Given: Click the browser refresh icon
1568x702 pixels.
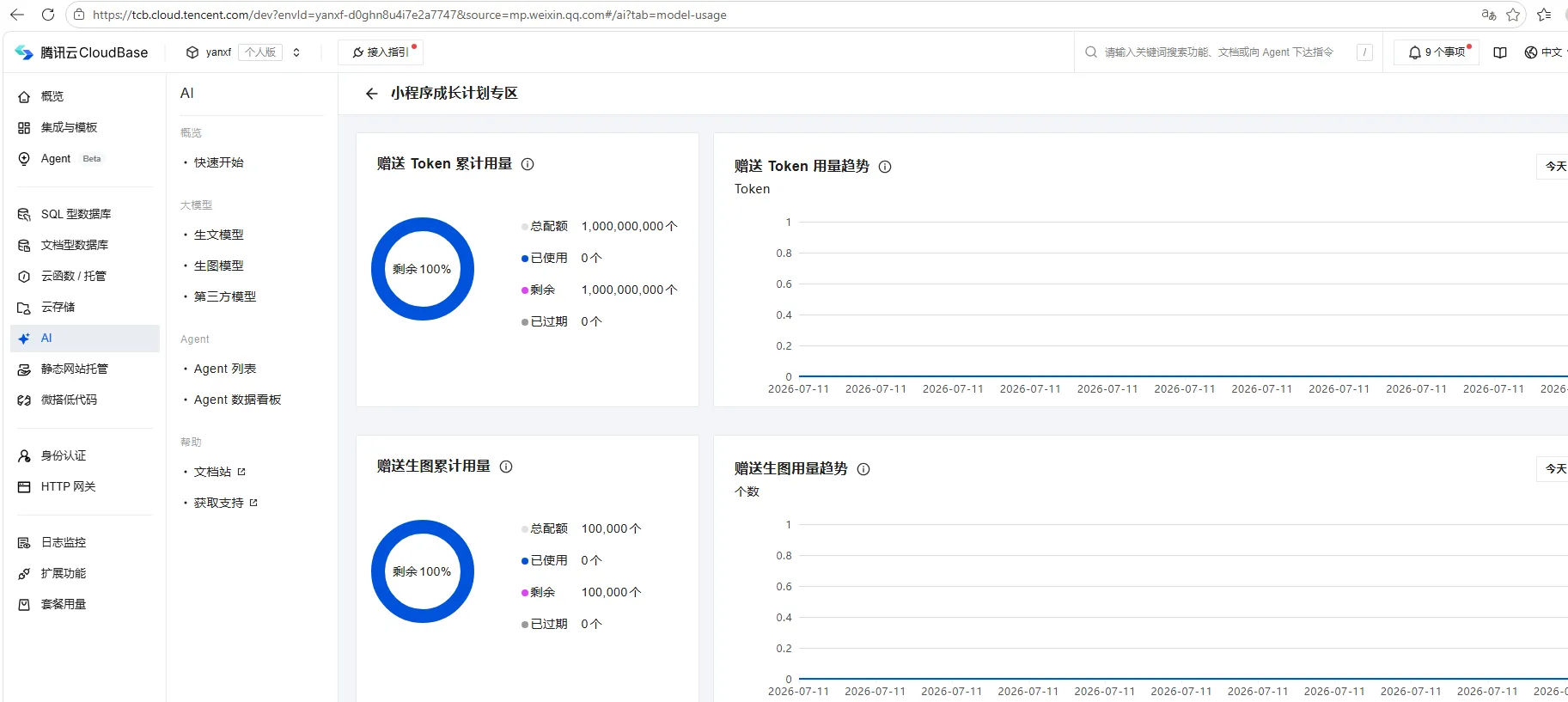Looking at the screenshot, I should (48, 15).
